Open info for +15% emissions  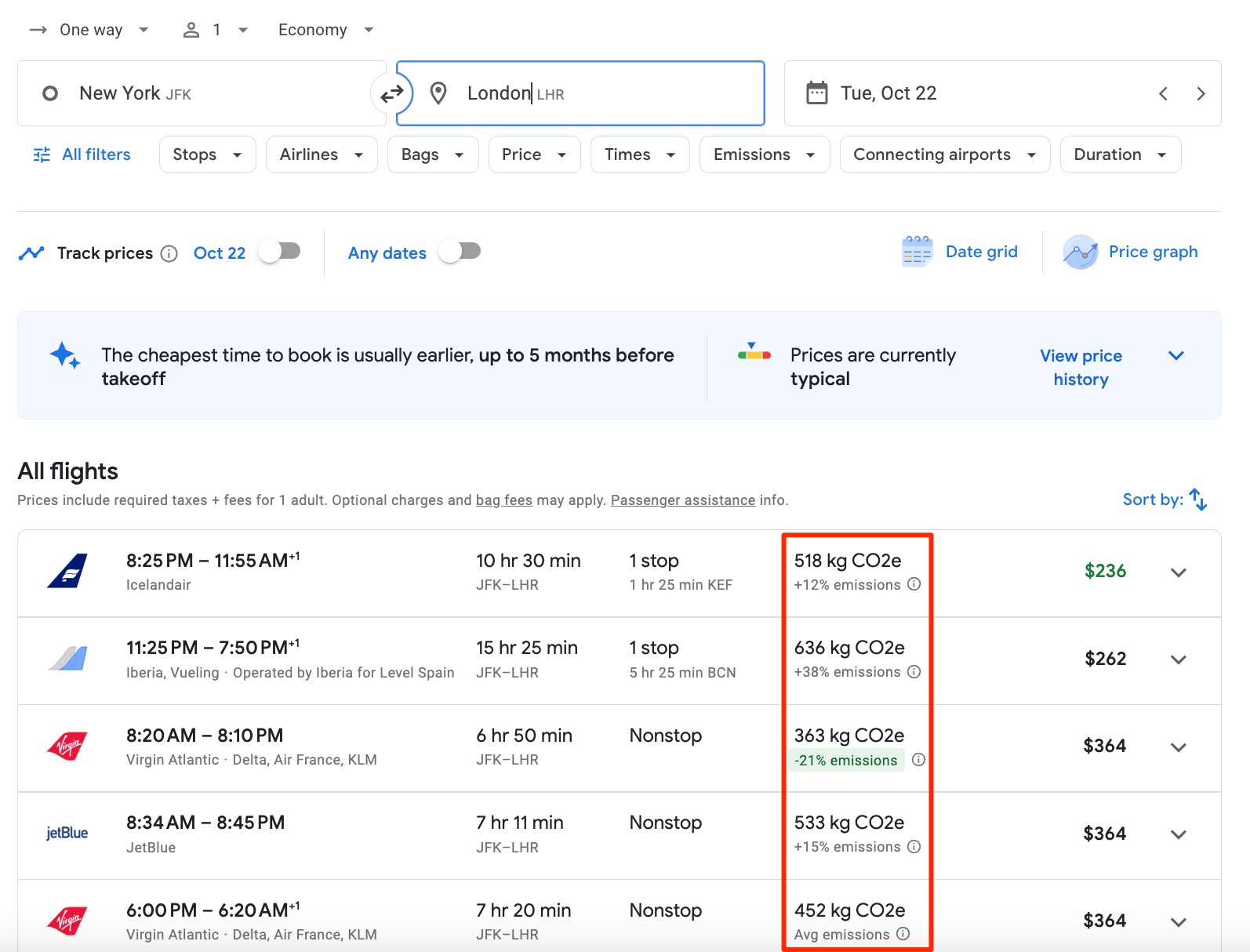coord(914,847)
